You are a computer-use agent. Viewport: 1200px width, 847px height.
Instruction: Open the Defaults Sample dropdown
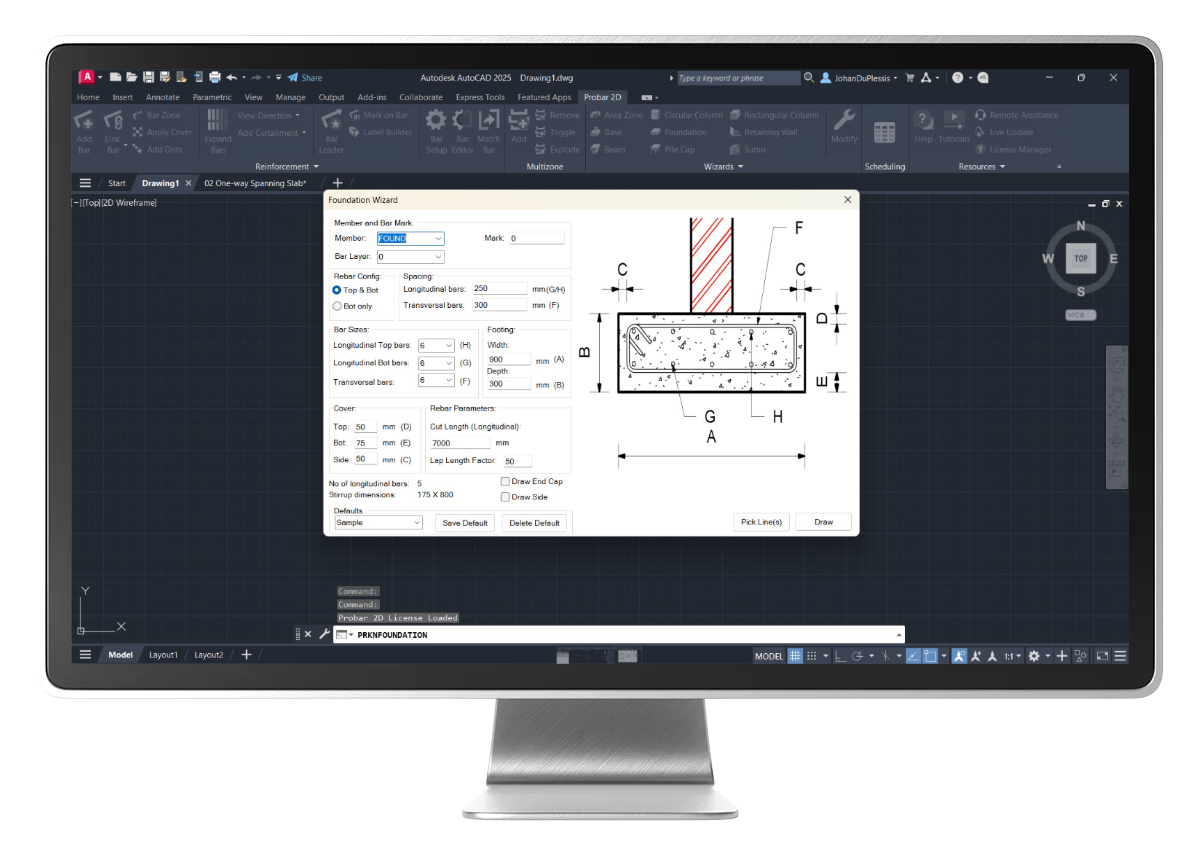point(417,522)
